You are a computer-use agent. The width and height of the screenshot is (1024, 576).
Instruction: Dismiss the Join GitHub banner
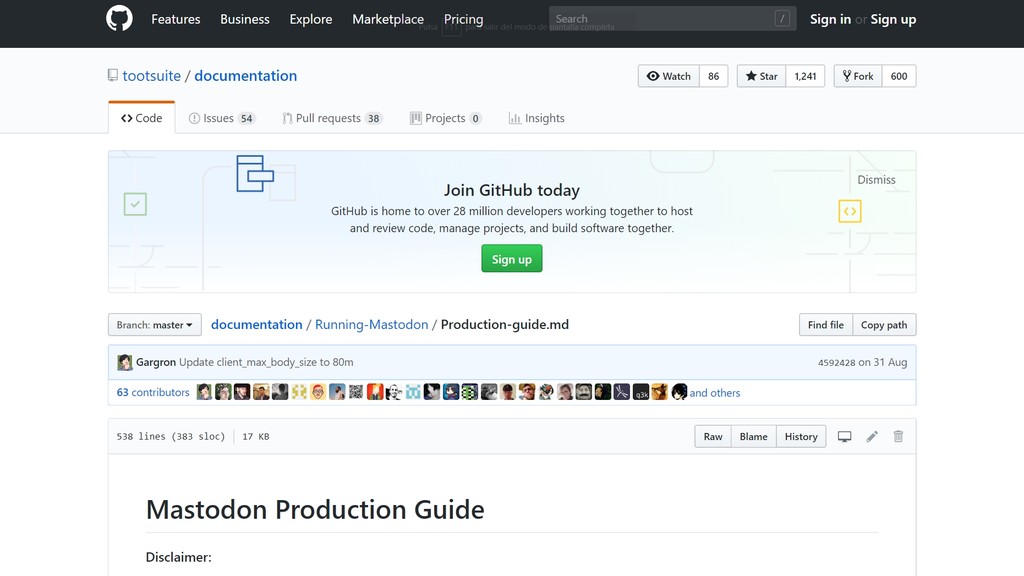876,180
